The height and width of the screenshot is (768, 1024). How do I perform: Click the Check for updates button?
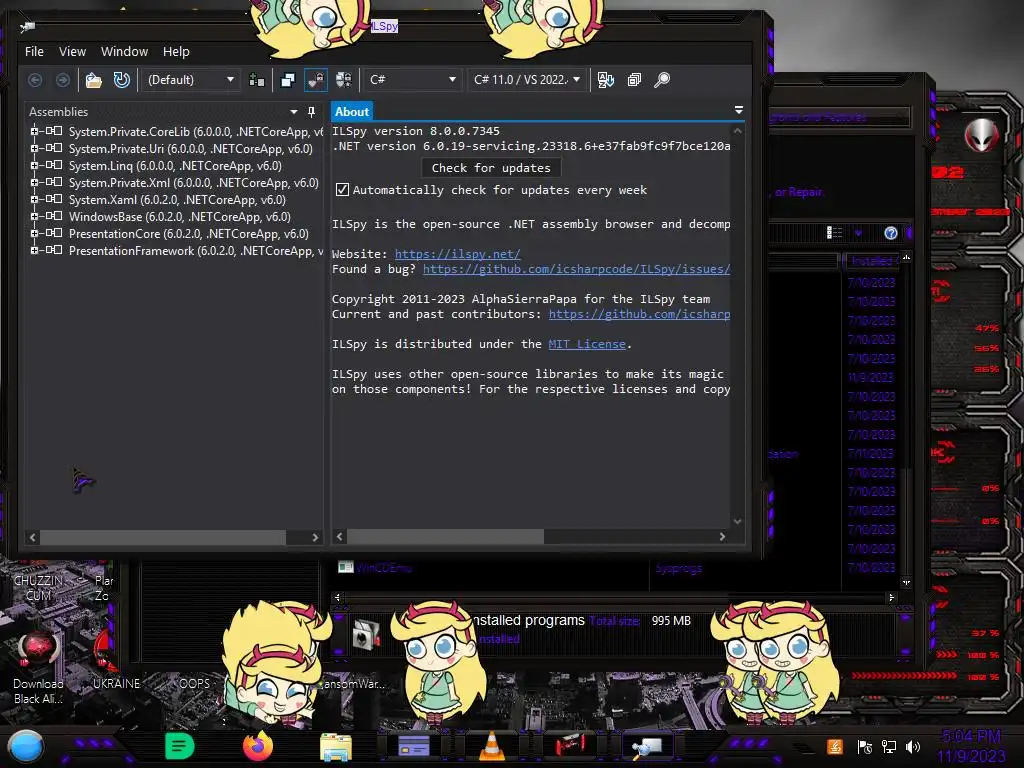pyautogui.click(x=491, y=168)
